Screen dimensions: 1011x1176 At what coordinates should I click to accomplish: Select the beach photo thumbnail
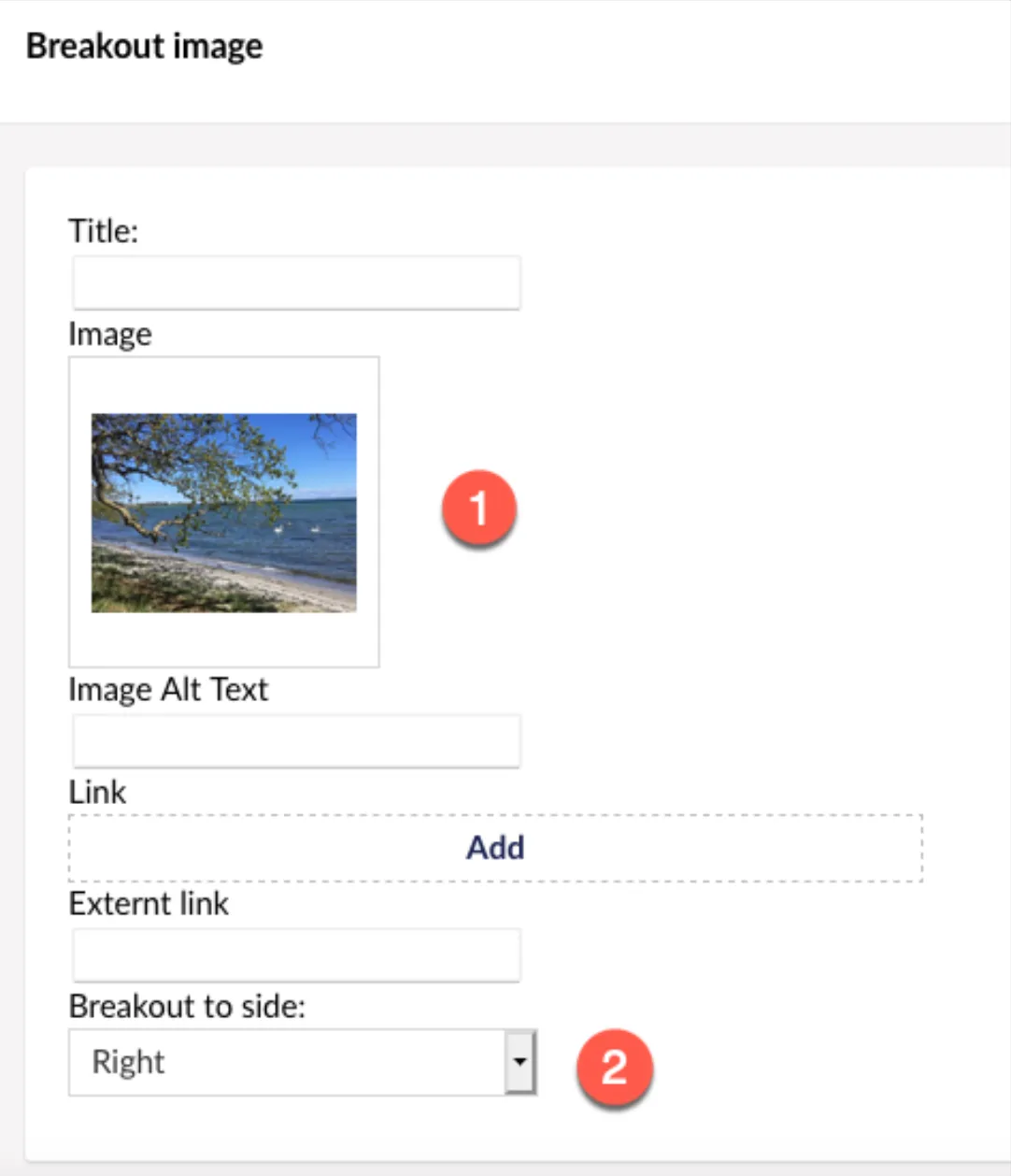tap(224, 513)
